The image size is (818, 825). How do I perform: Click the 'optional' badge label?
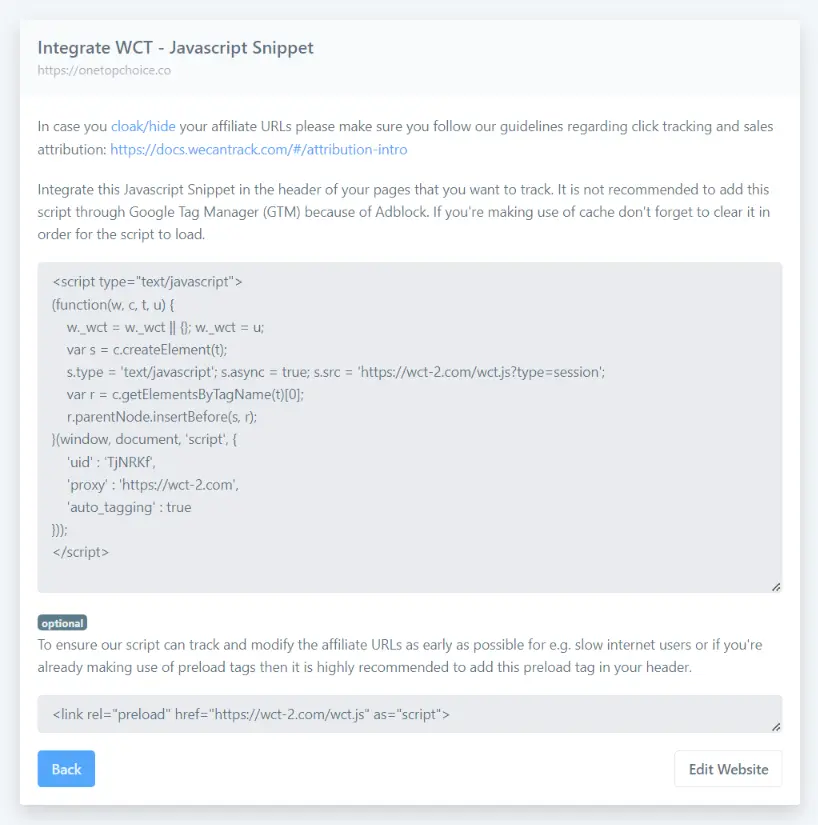click(x=62, y=623)
